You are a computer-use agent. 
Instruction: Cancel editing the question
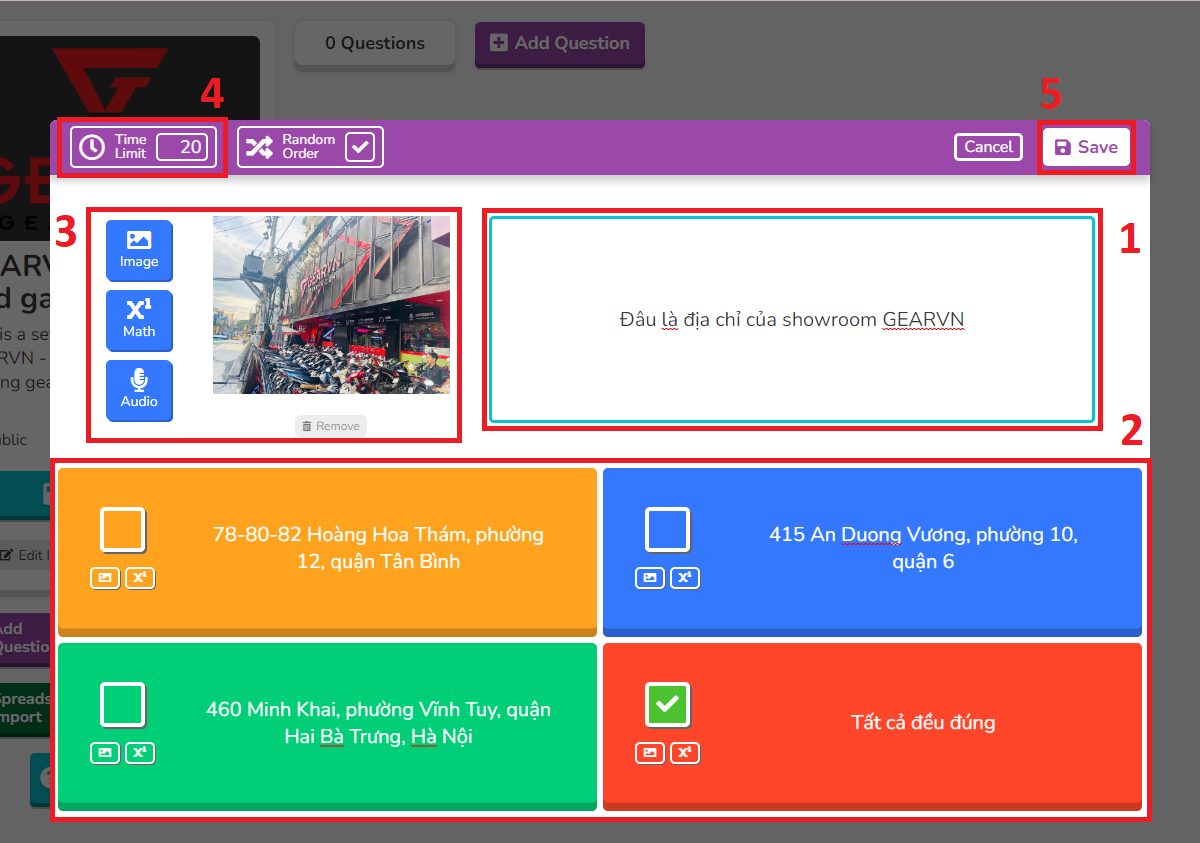pos(989,147)
